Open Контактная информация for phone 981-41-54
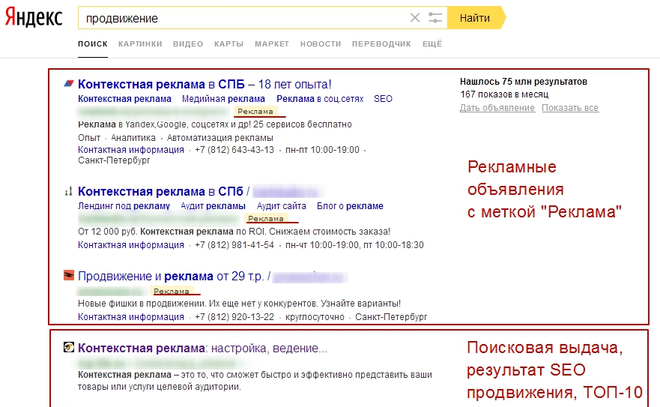 click(131, 245)
